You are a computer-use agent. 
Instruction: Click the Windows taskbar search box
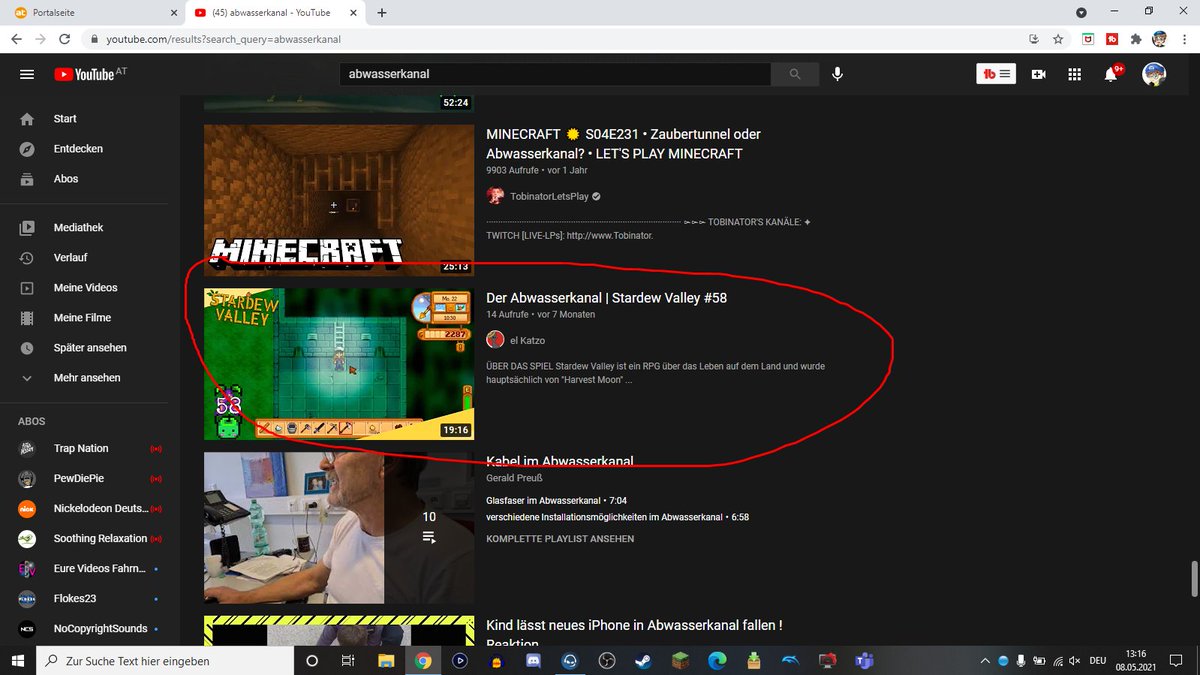pos(165,661)
